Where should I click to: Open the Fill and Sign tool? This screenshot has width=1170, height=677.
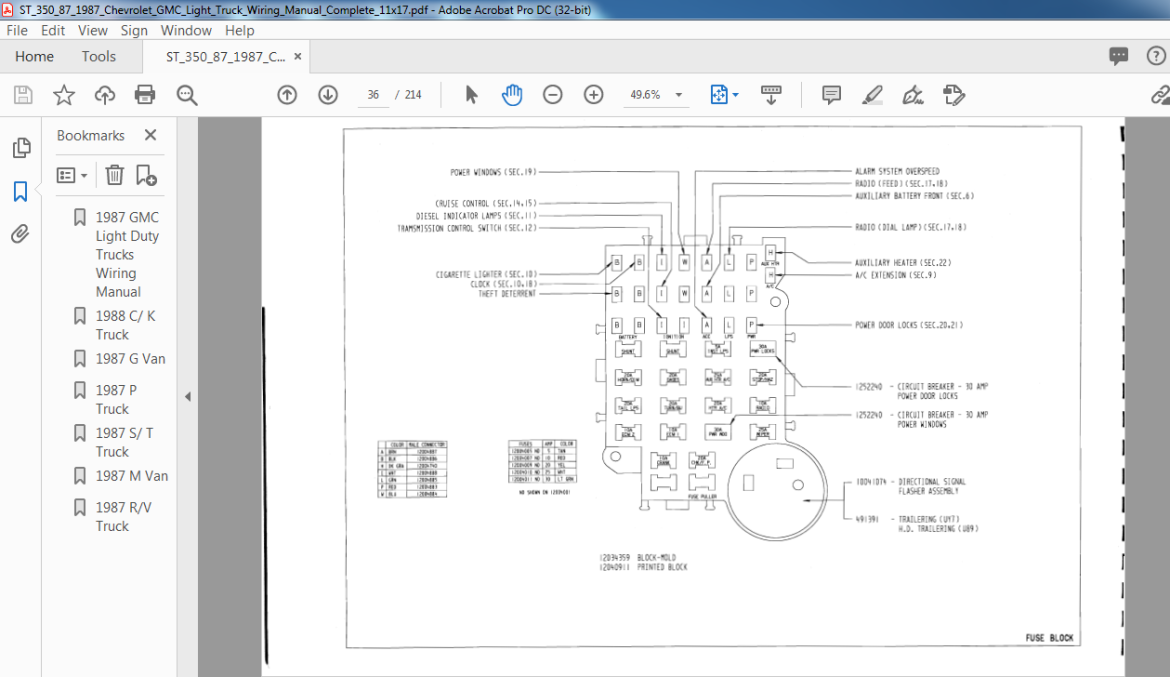click(x=913, y=95)
